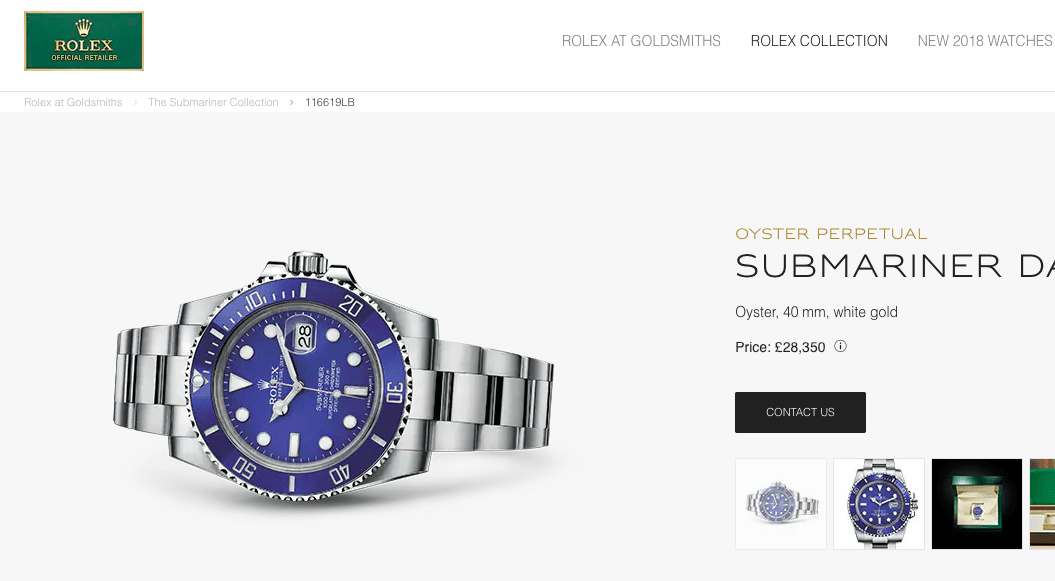Viewport: 1055px width, 581px height.
Task: Select the front-facing watch thumbnail
Action: (879, 504)
